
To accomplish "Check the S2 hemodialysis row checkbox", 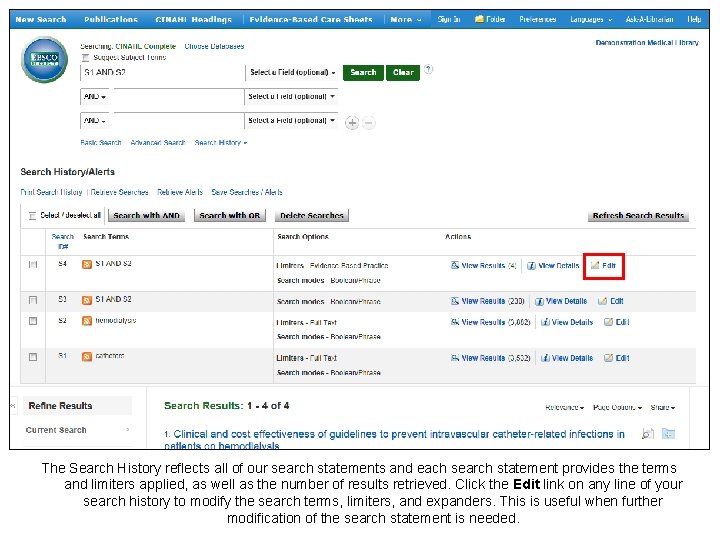I will tap(33, 321).
